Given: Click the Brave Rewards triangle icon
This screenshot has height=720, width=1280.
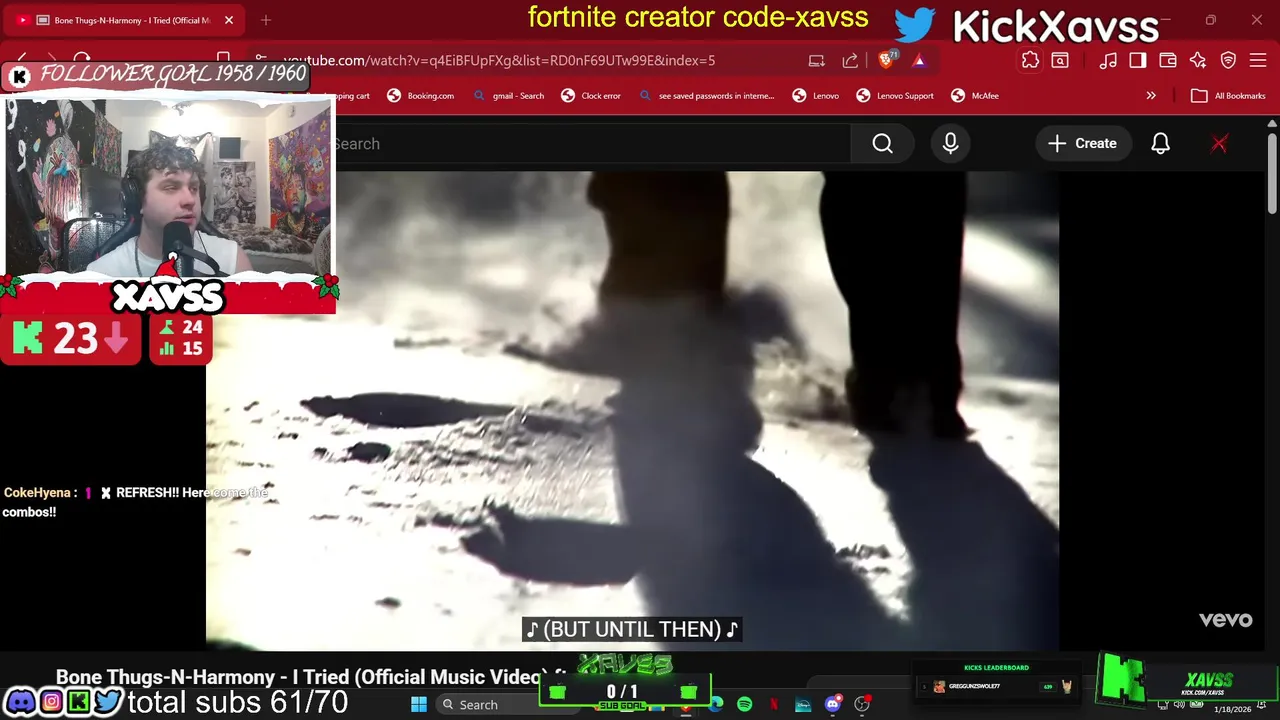Looking at the screenshot, I should (919, 60).
